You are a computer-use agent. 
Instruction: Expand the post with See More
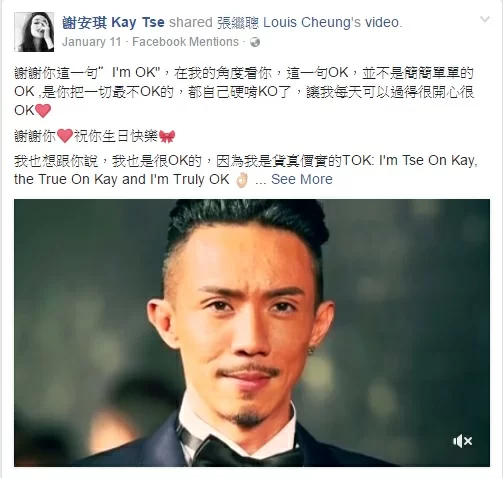tap(302, 179)
